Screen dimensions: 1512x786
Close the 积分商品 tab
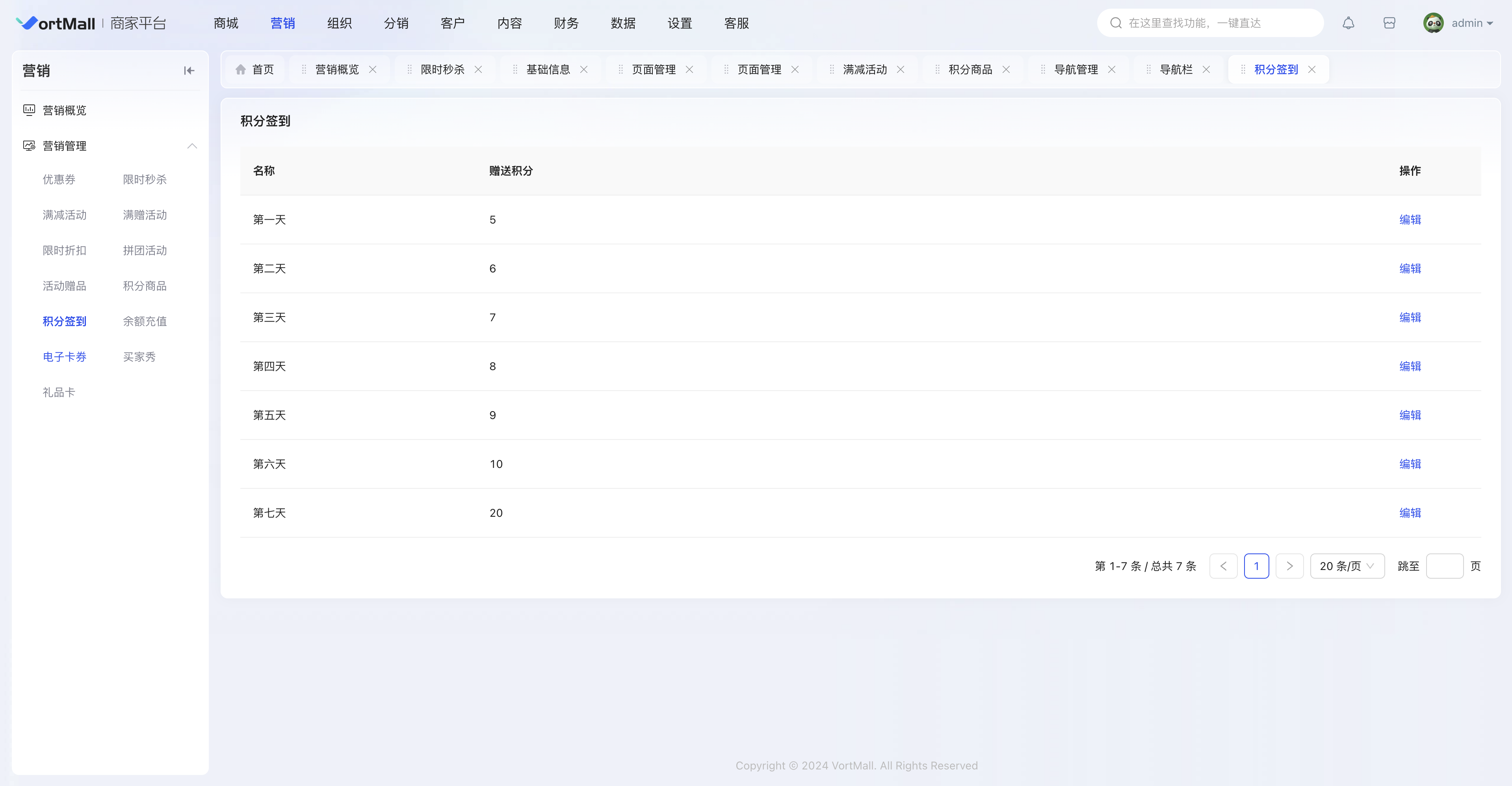[x=1006, y=69]
